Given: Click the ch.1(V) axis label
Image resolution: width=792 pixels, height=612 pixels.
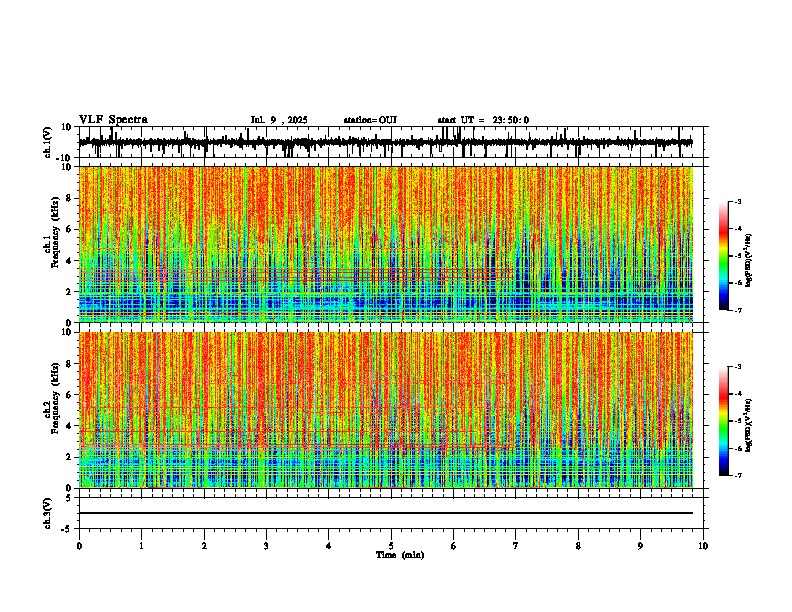Looking at the screenshot, I should pos(49,142).
